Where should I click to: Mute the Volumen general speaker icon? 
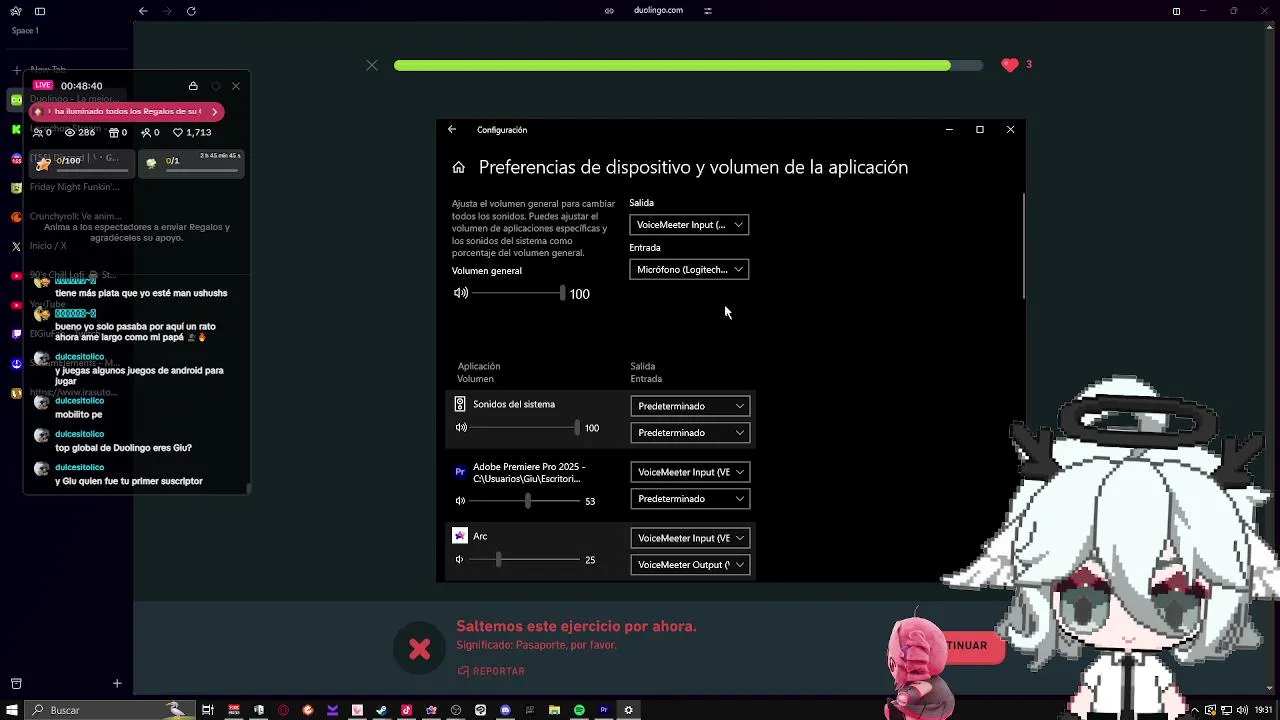[460, 293]
